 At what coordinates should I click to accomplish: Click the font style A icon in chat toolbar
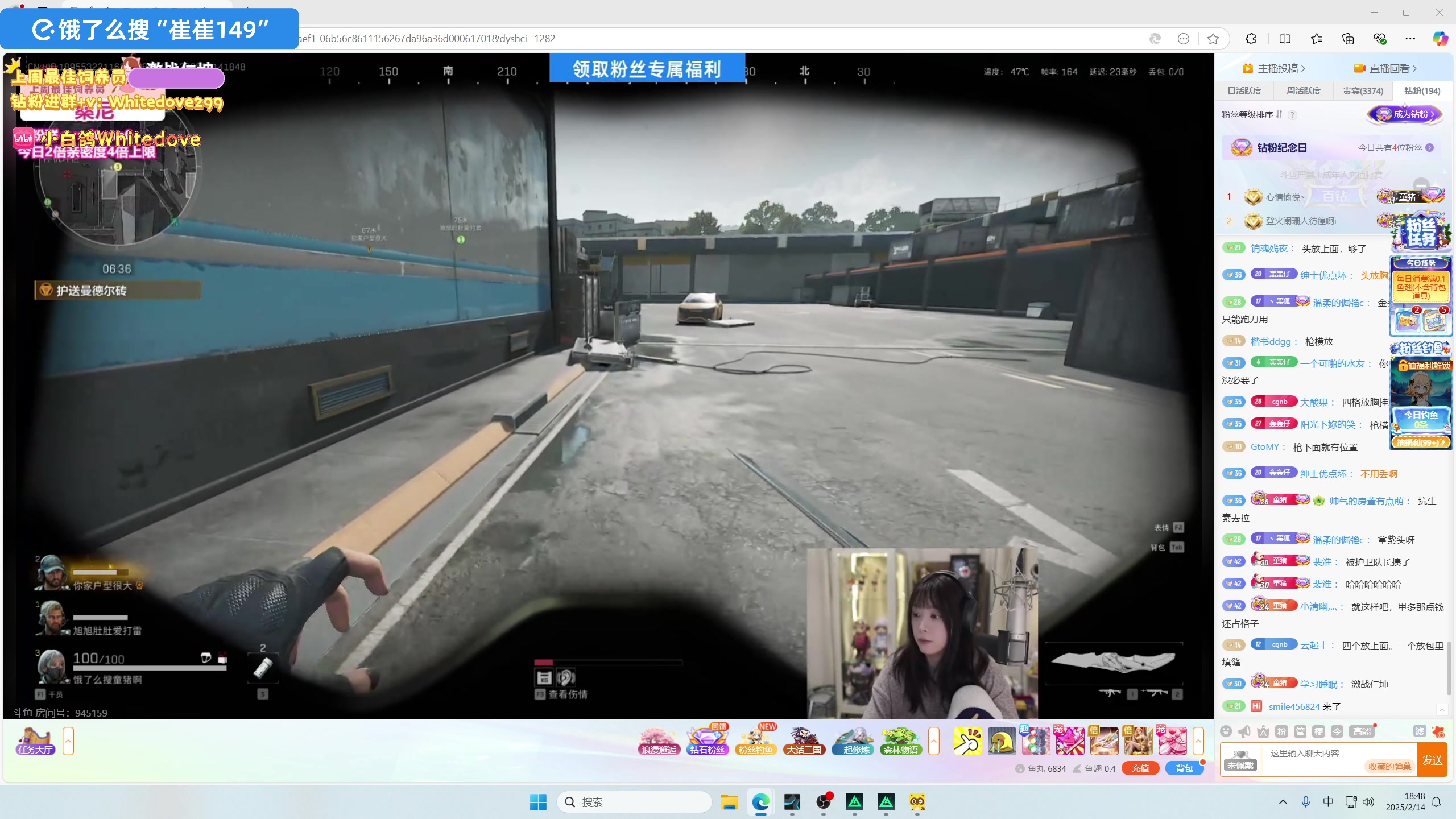tap(1263, 731)
